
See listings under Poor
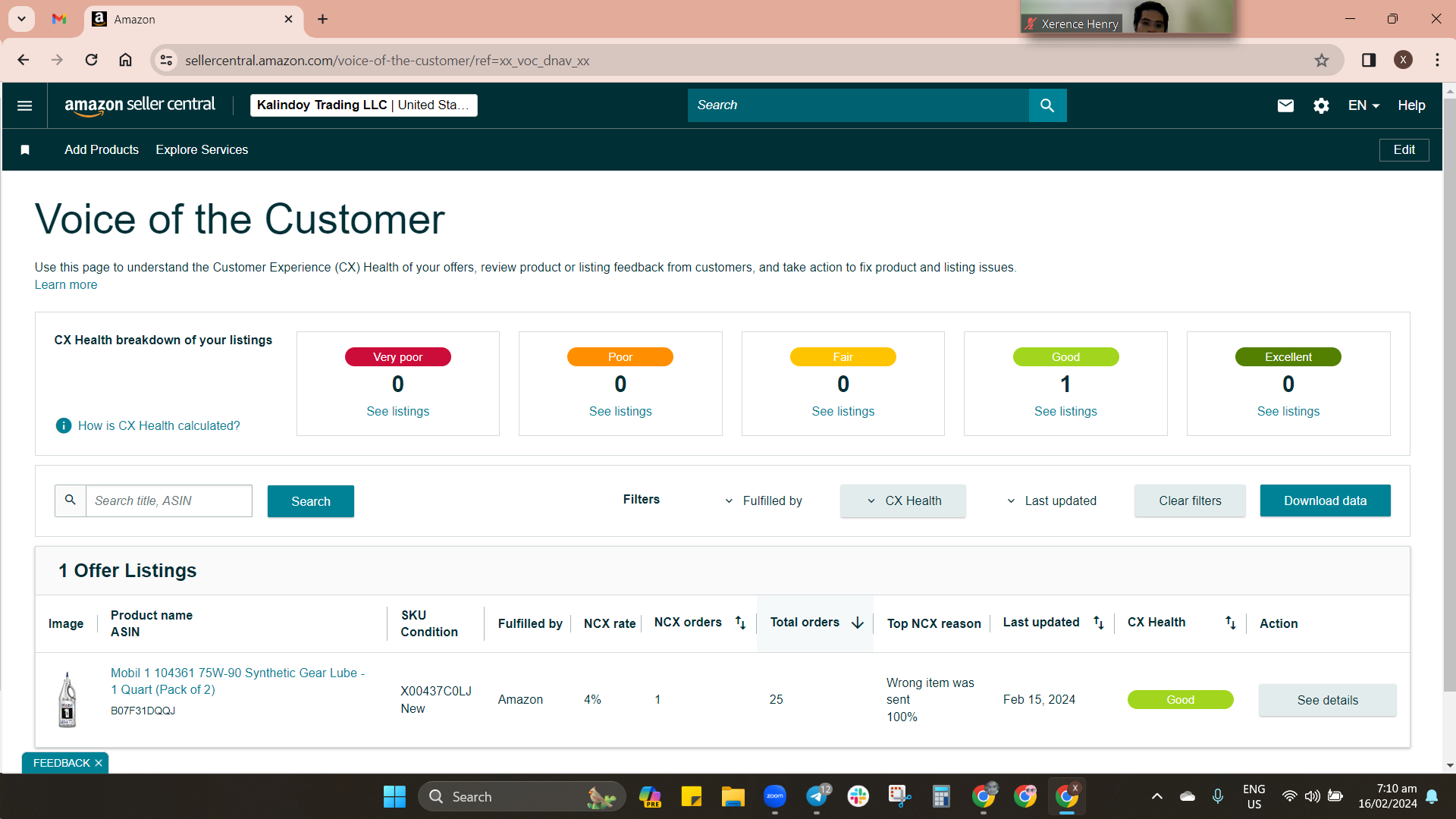click(x=620, y=411)
